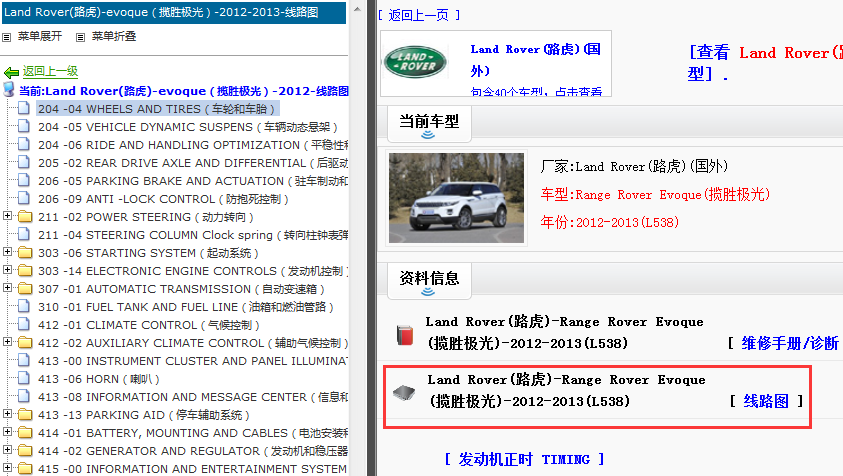Click the page icon for 206-05 PARKING BRAKE
This screenshot has width=843, height=476.
click(x=24, y=180)
